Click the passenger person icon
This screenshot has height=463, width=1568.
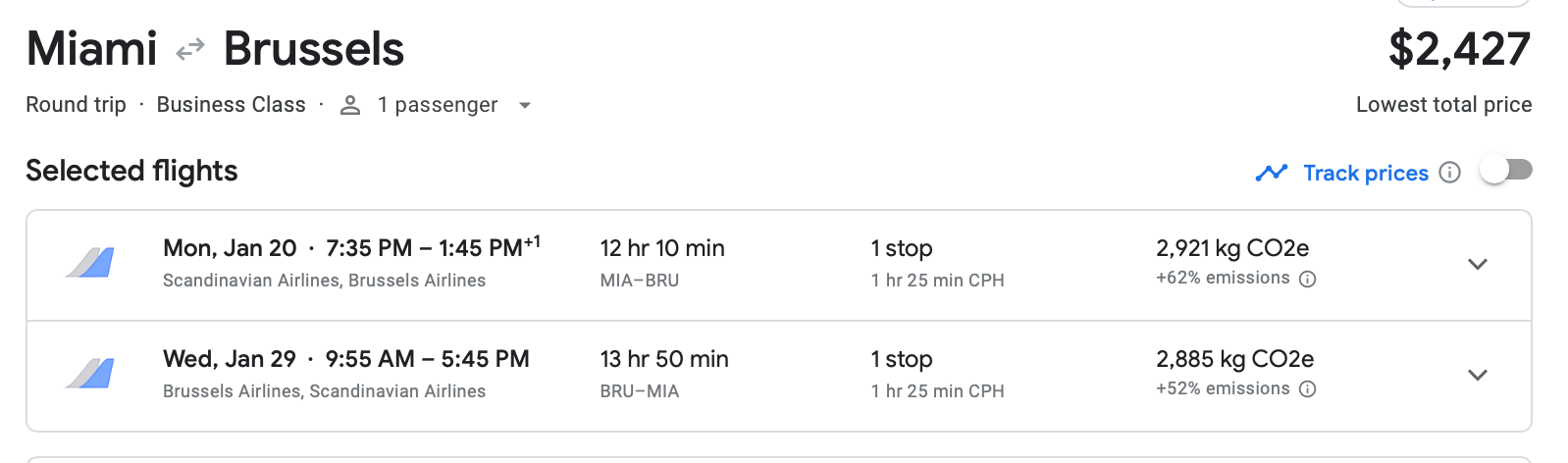(x=350, y=105)
